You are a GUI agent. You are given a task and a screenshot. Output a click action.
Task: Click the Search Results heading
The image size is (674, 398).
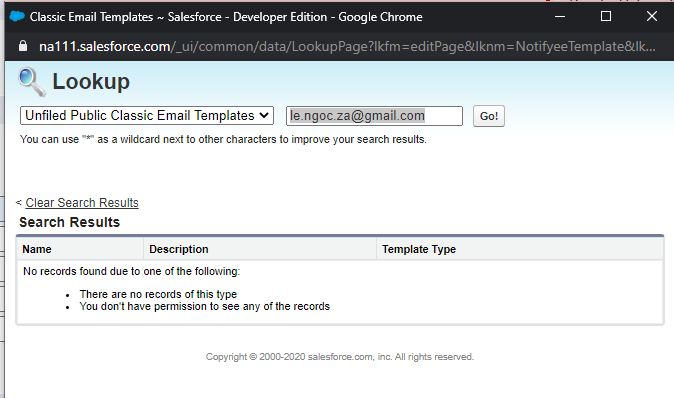(x=69, y=222)
